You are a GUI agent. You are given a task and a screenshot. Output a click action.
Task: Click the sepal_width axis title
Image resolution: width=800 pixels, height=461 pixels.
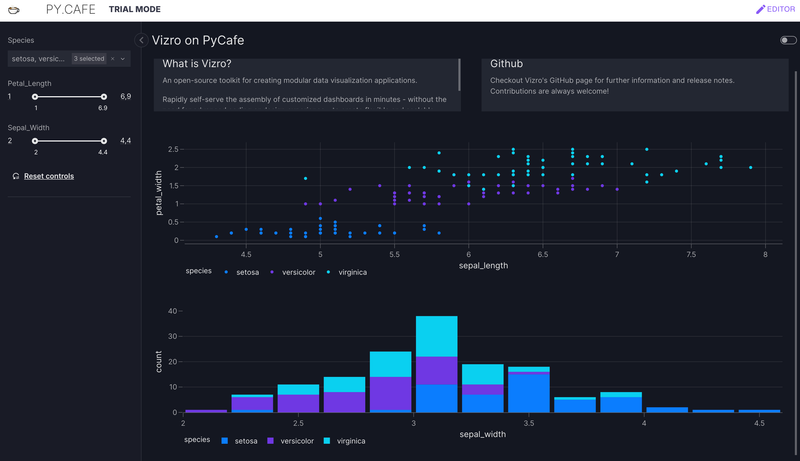(x=483, y=434)
